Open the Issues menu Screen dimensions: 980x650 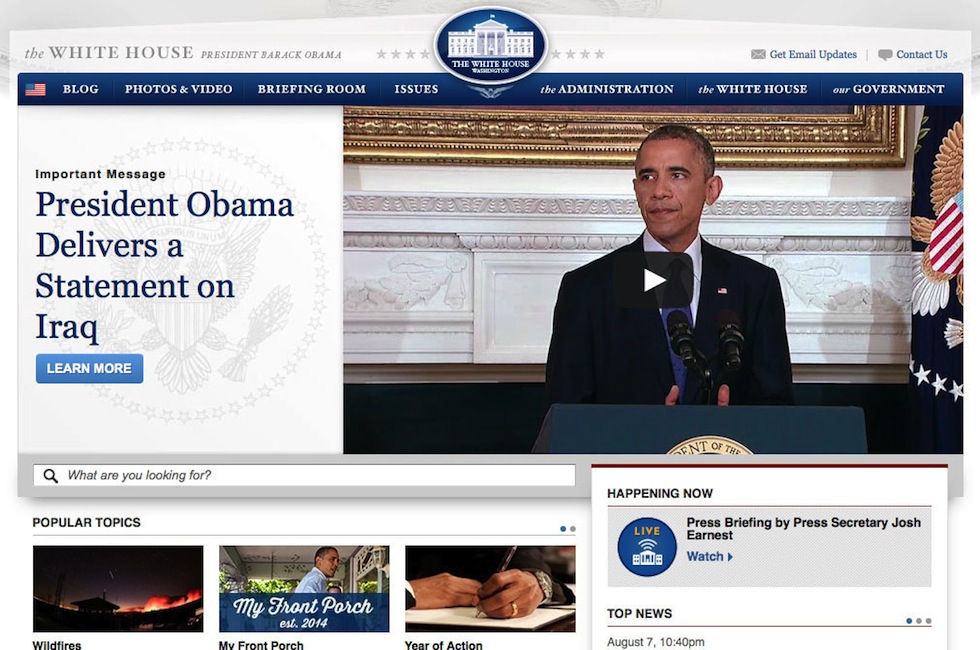pyautogui.click(x=416, y=89)
